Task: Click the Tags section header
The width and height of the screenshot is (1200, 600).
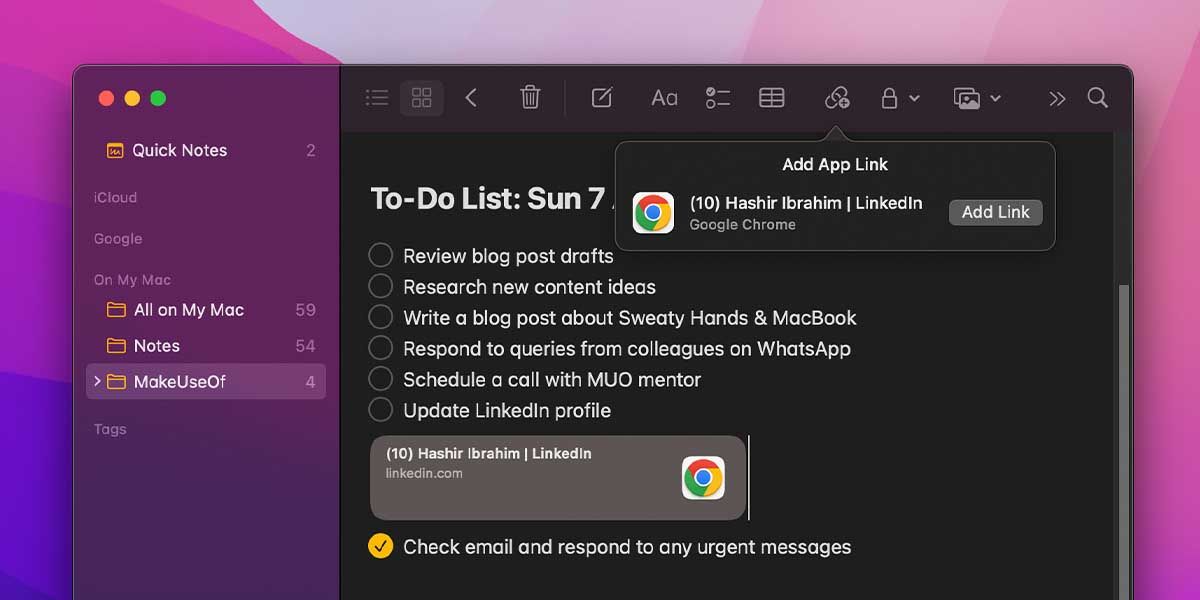Action: 110,429
